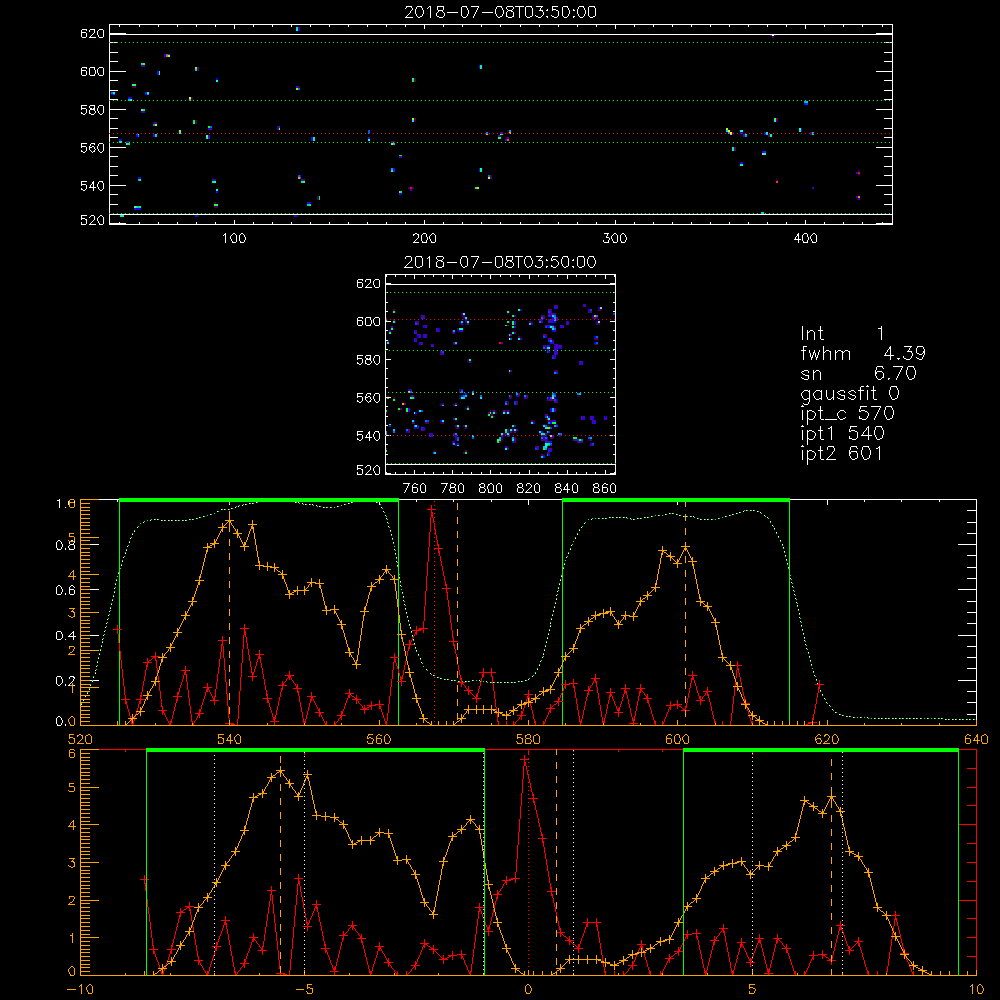
Task: Click the orange dashed line at 601 in the 520–640 plot
Action: [686, 612]
